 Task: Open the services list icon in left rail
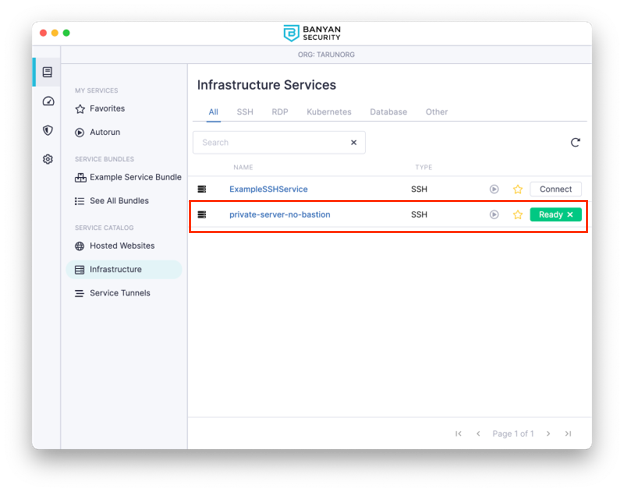(47, 72)
